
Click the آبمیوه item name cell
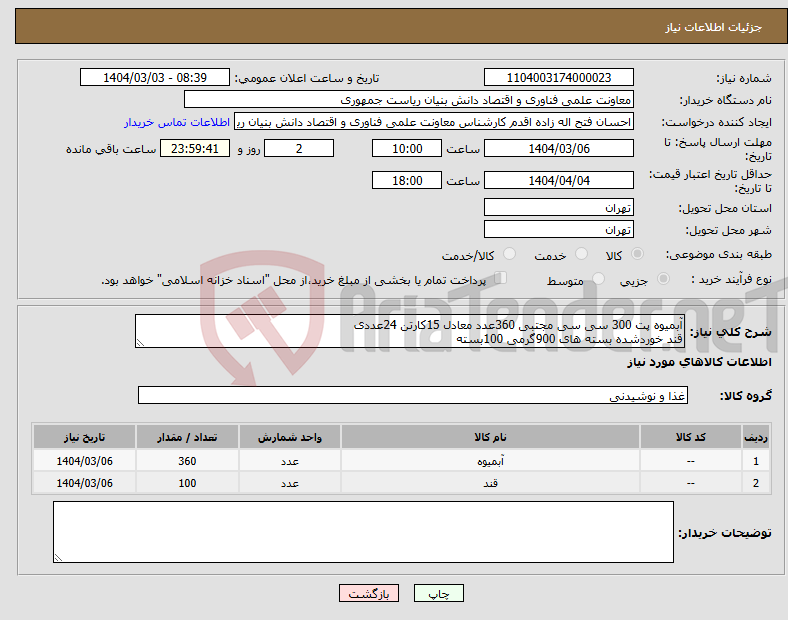click(490, 461)
